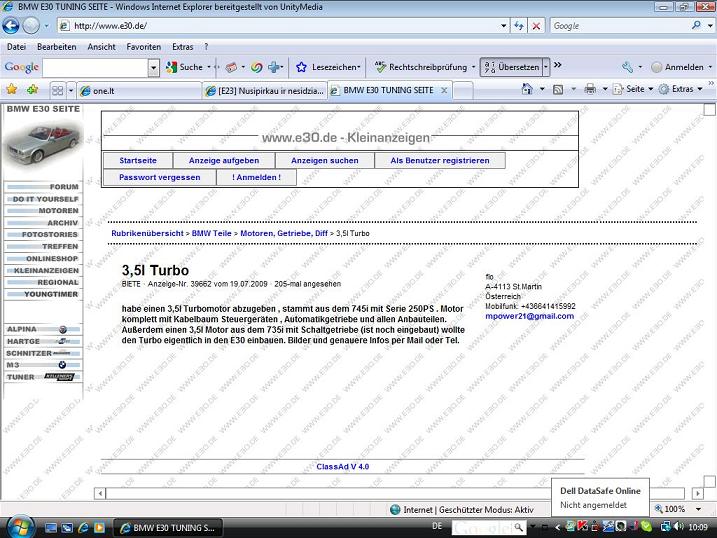Click the search magnifier in Google box

pos(695,25)
